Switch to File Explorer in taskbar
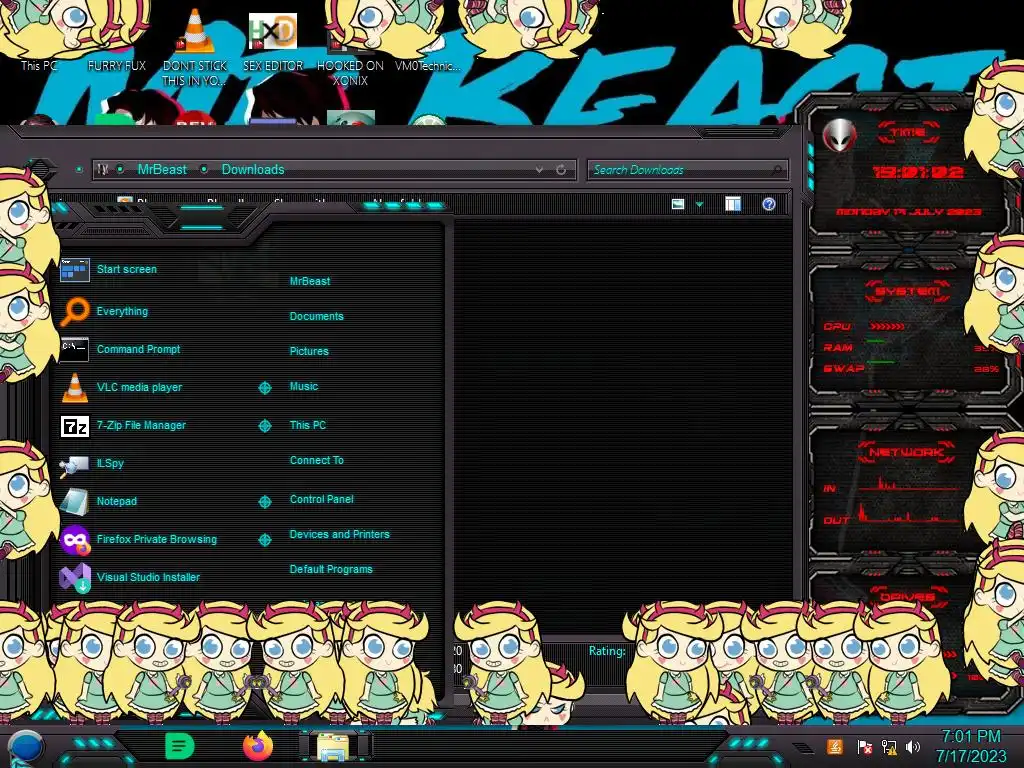 [336, 746]
